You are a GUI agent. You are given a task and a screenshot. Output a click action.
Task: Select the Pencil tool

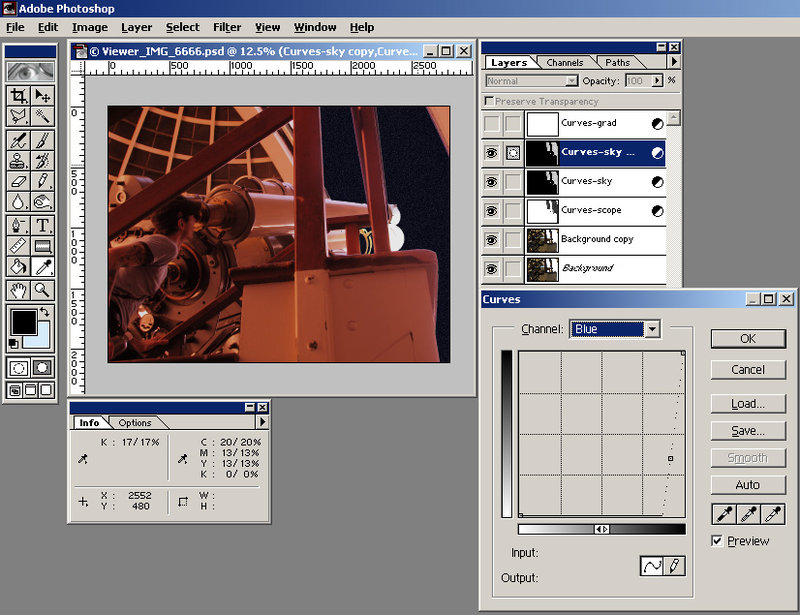click(43, 181)
